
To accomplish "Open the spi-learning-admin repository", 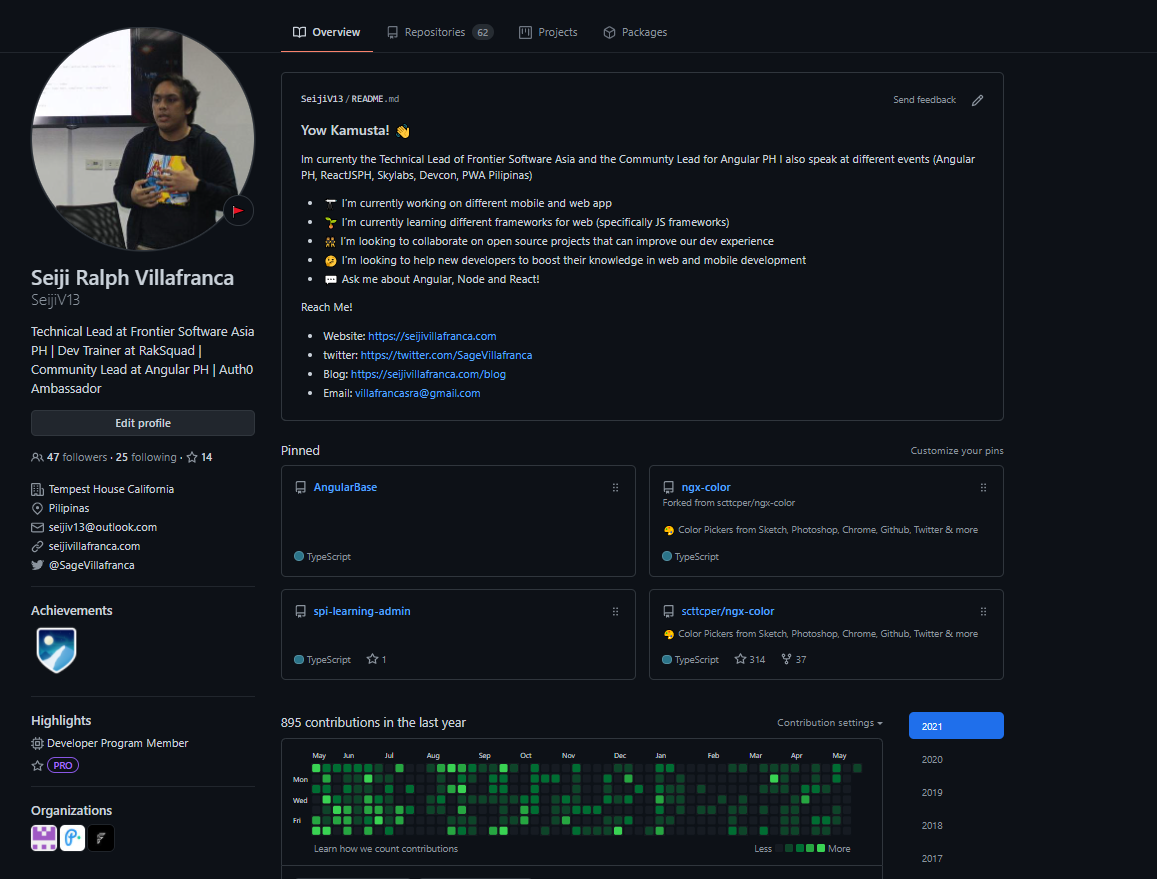I will (x=362, y=611).
